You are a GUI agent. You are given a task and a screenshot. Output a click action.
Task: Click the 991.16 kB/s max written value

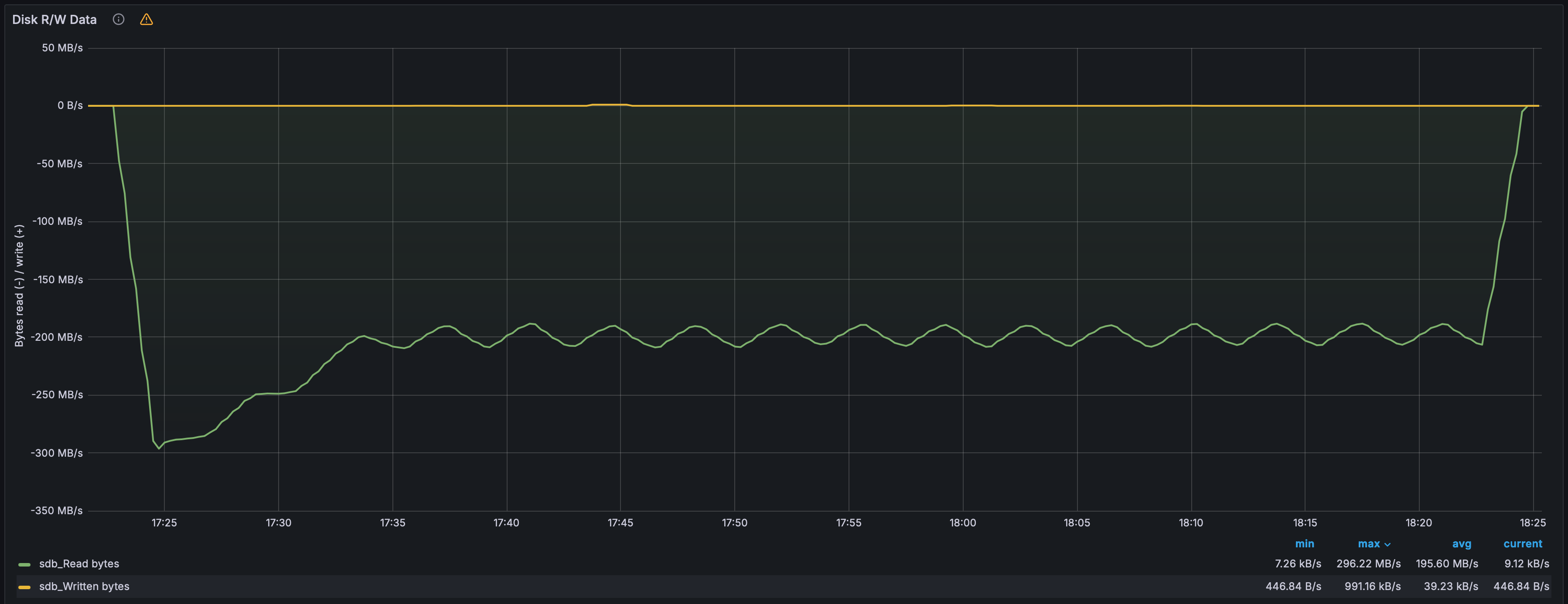pos(1373,587)
